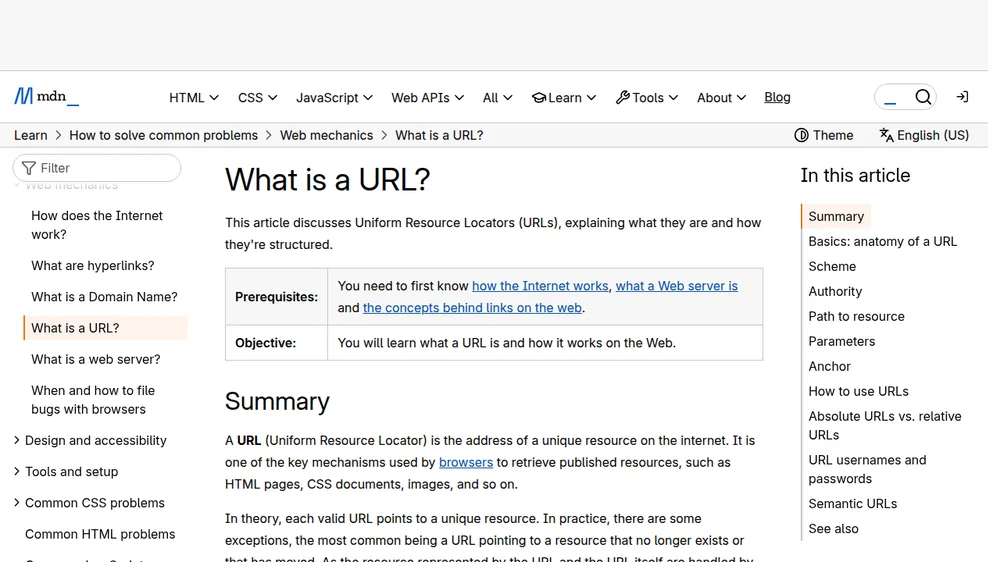Click the Filter sidebar input
The height and width of the screenshot is (562, 1000).
click(x=97, y=168)
